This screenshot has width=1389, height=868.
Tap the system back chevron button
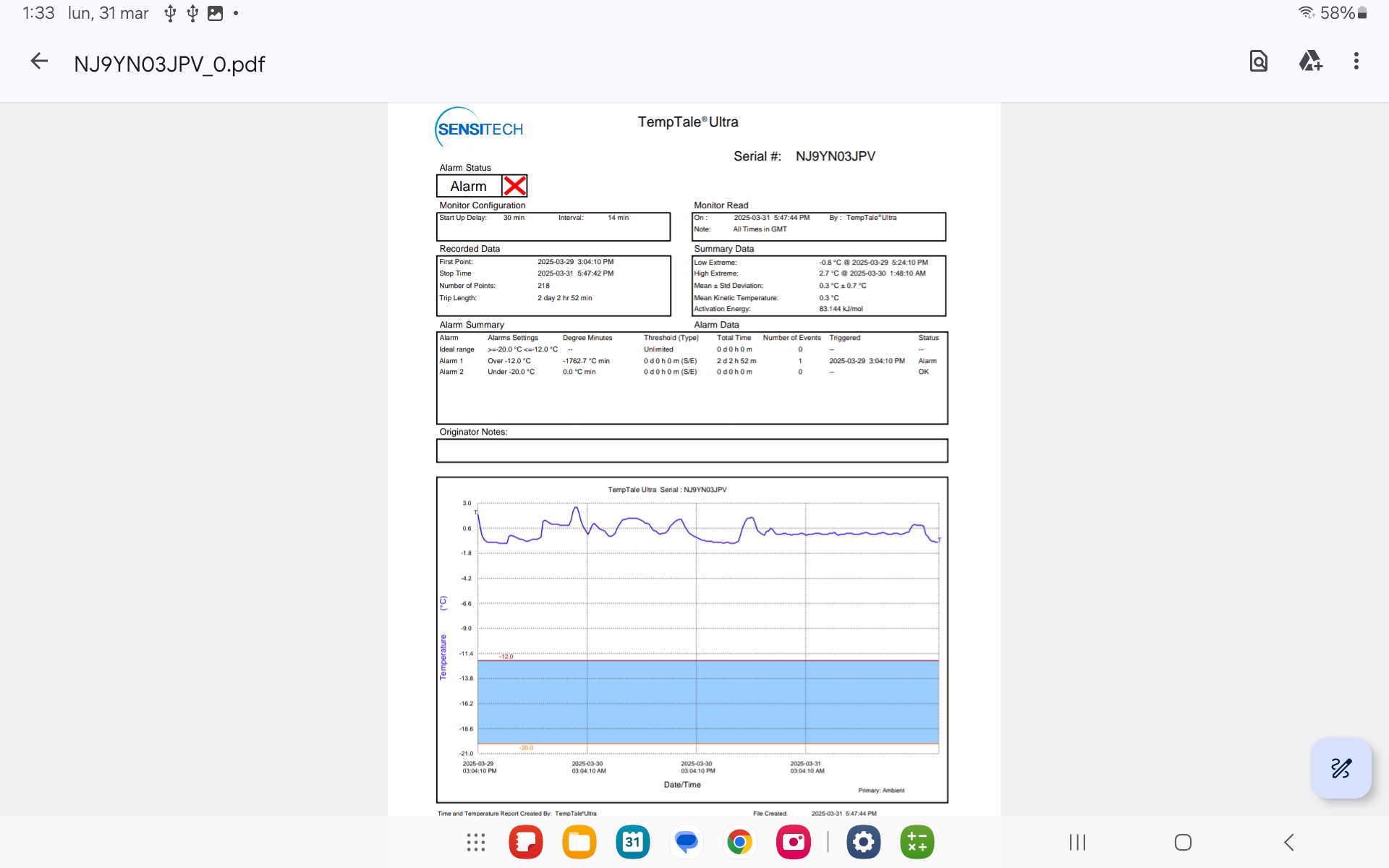[x=1288, y=842]
